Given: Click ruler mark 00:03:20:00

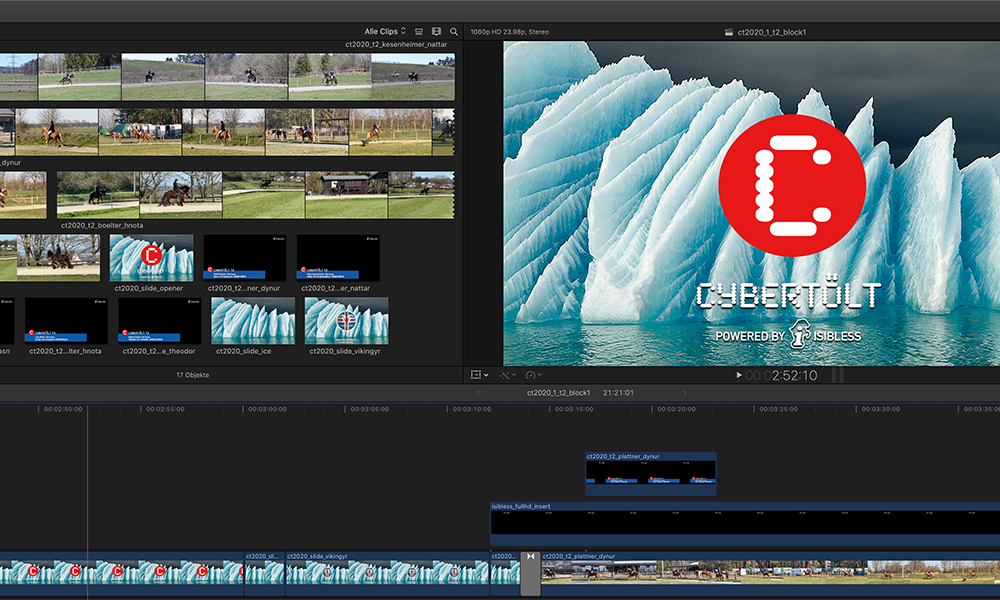Looking at the screenshot, I should pos(676,409).
